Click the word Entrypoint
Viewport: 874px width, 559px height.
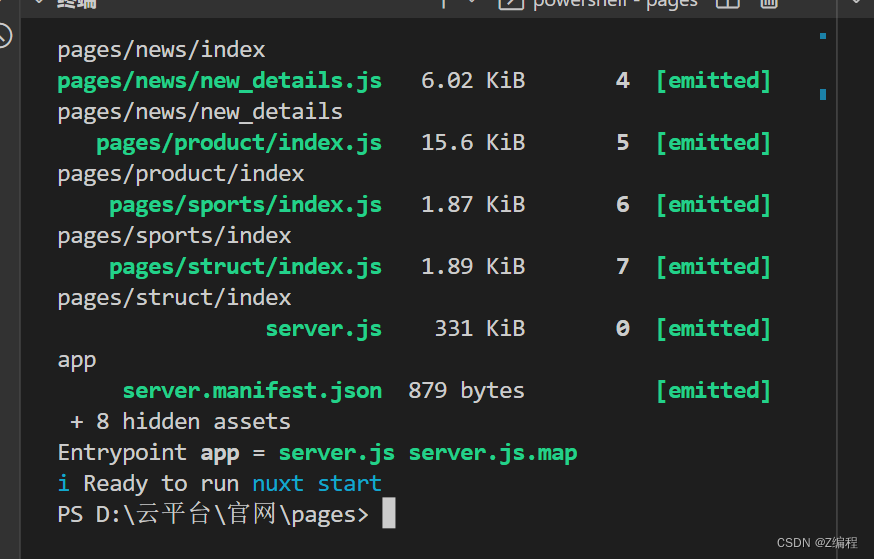point(122,453)
